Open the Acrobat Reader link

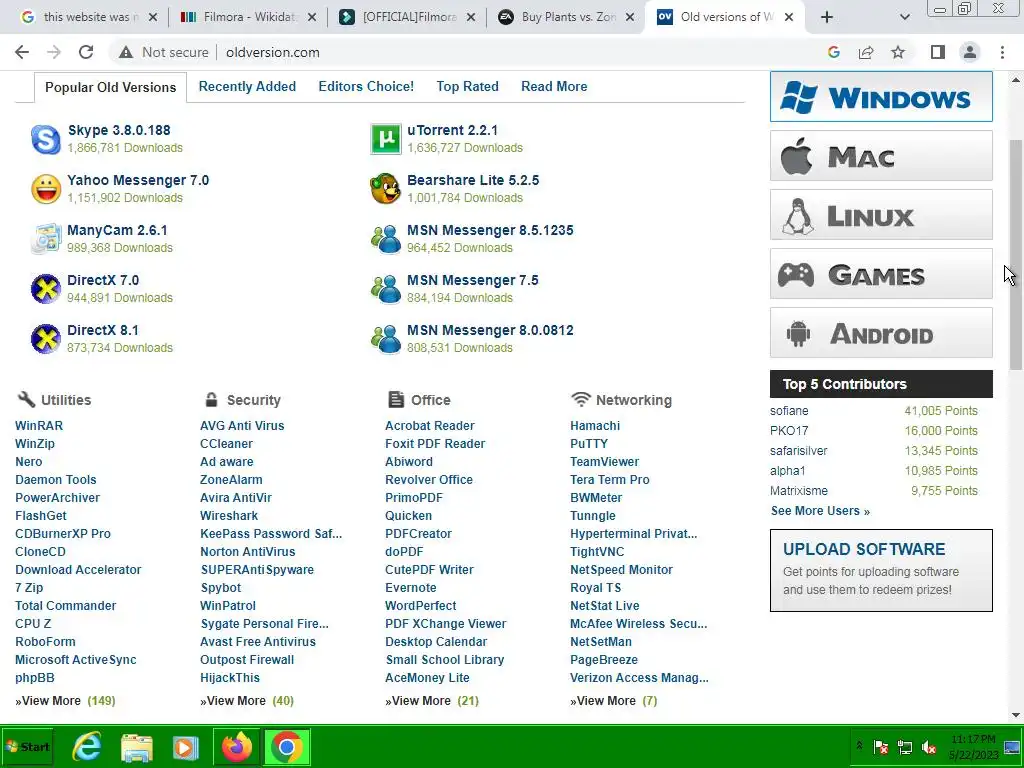tap(430, 426)
